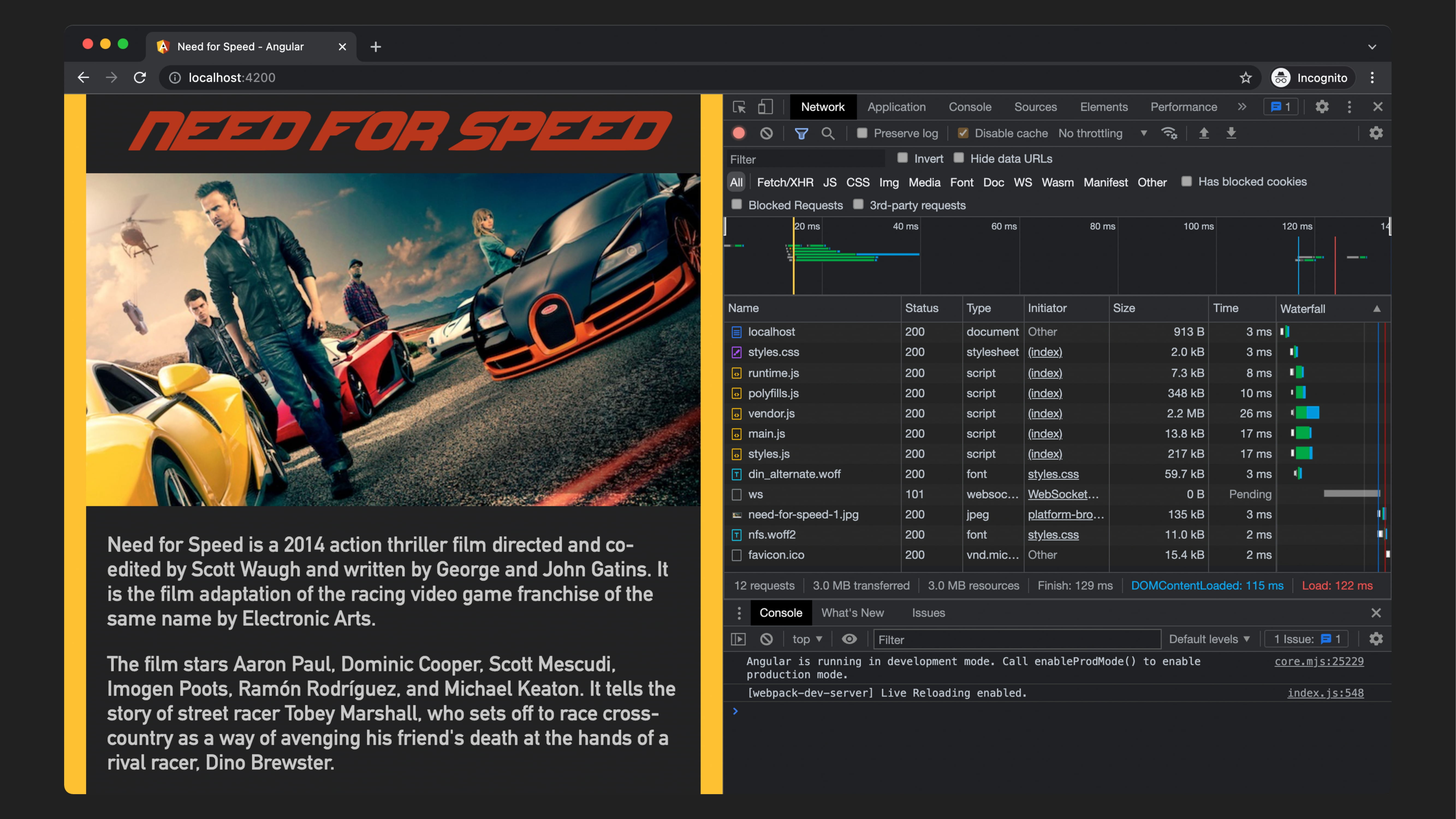
Task: Open the Issues drawer tab
Action: 928,613
